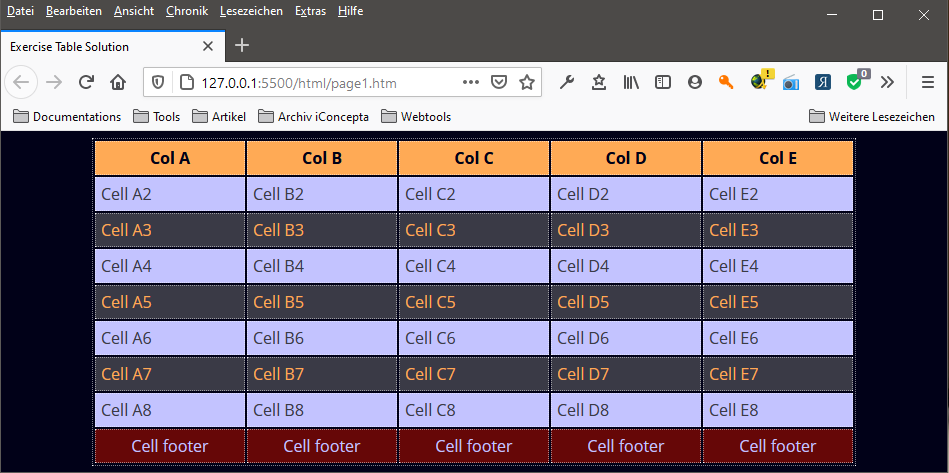
Task: Open a new tab with plus button
Action: pos(242,46)
